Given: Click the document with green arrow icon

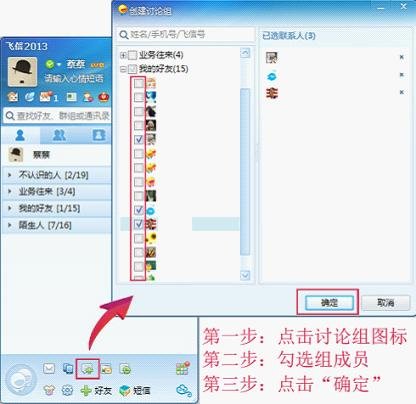Looking at the screenshot, I should 125,369.
